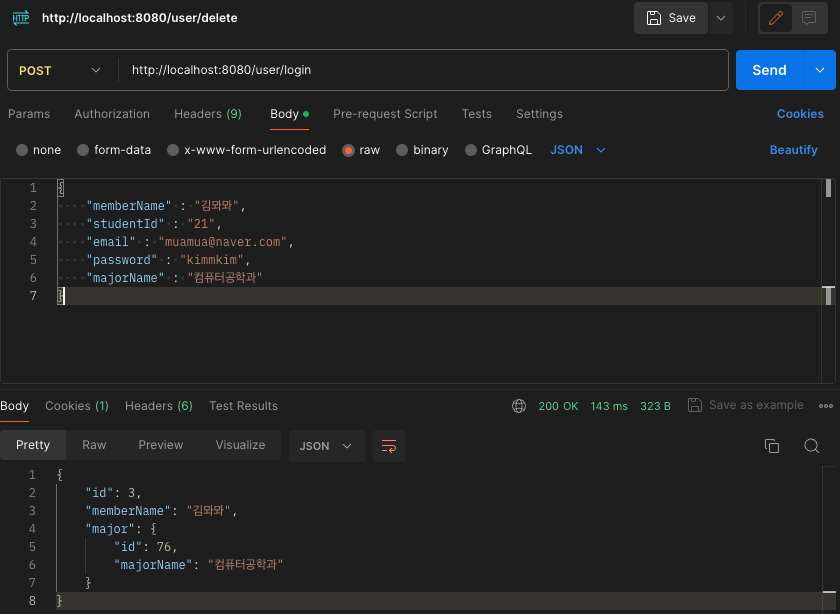Select the binary body radio button
The height and width of the screenshot is (614, 840).
click(402, 150)
